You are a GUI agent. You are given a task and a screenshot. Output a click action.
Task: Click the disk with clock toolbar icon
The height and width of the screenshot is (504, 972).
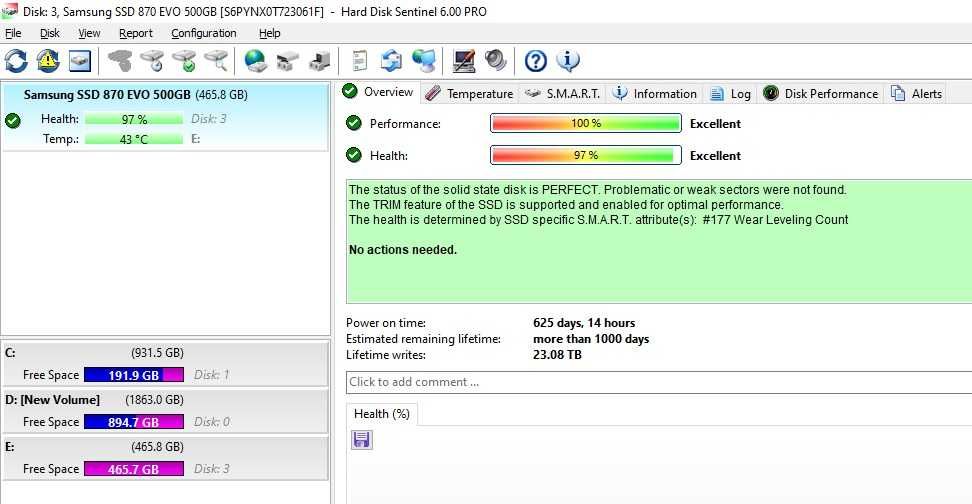pyautogui.click(x=152, y=61)
